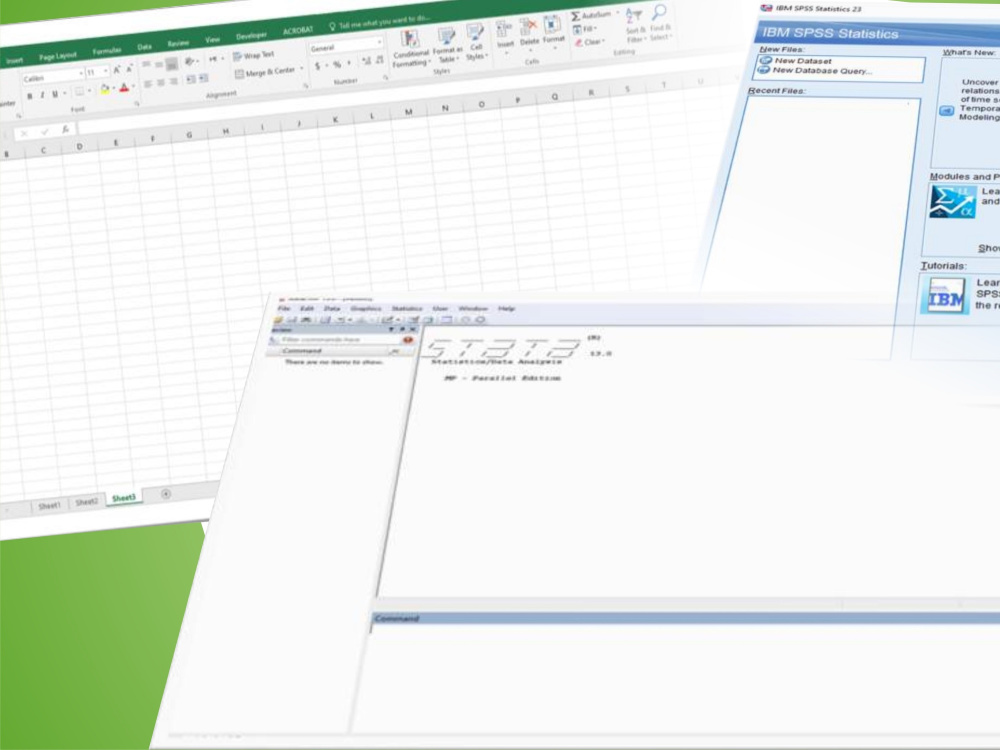Open the Excel Data tab
The width and height of the screenshot is (1000, 750).
[x=144, y=47]
